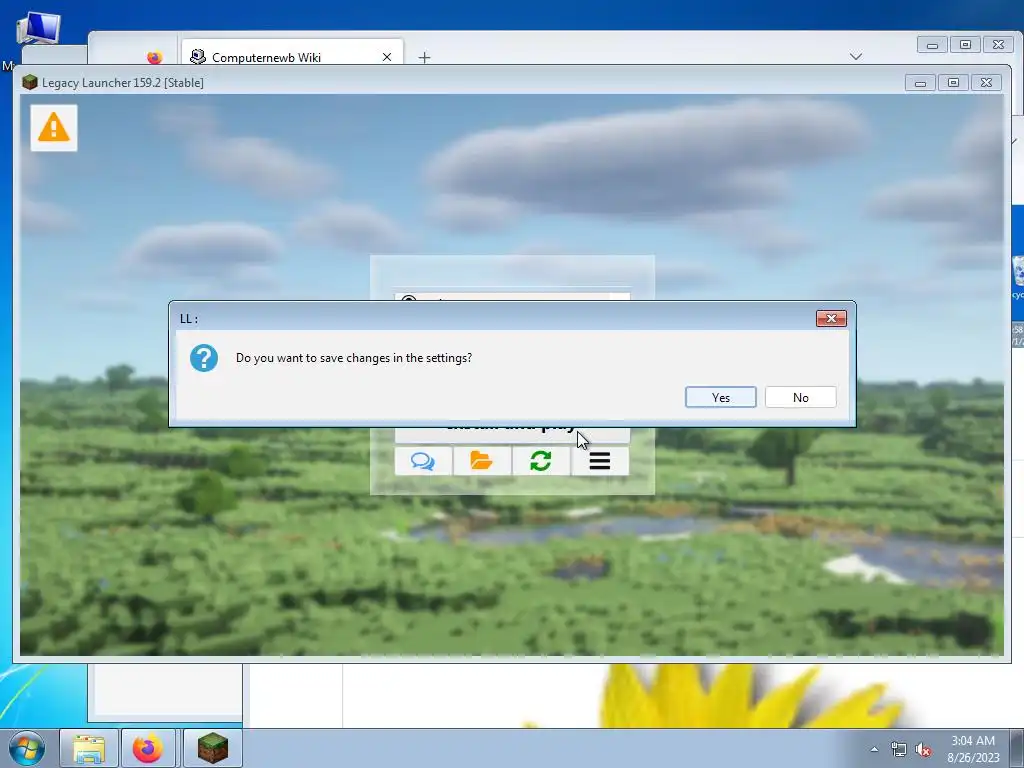Click the blue question mark dialog icon
Viewport: 1024px width, 768px height.
coord(204,358)
